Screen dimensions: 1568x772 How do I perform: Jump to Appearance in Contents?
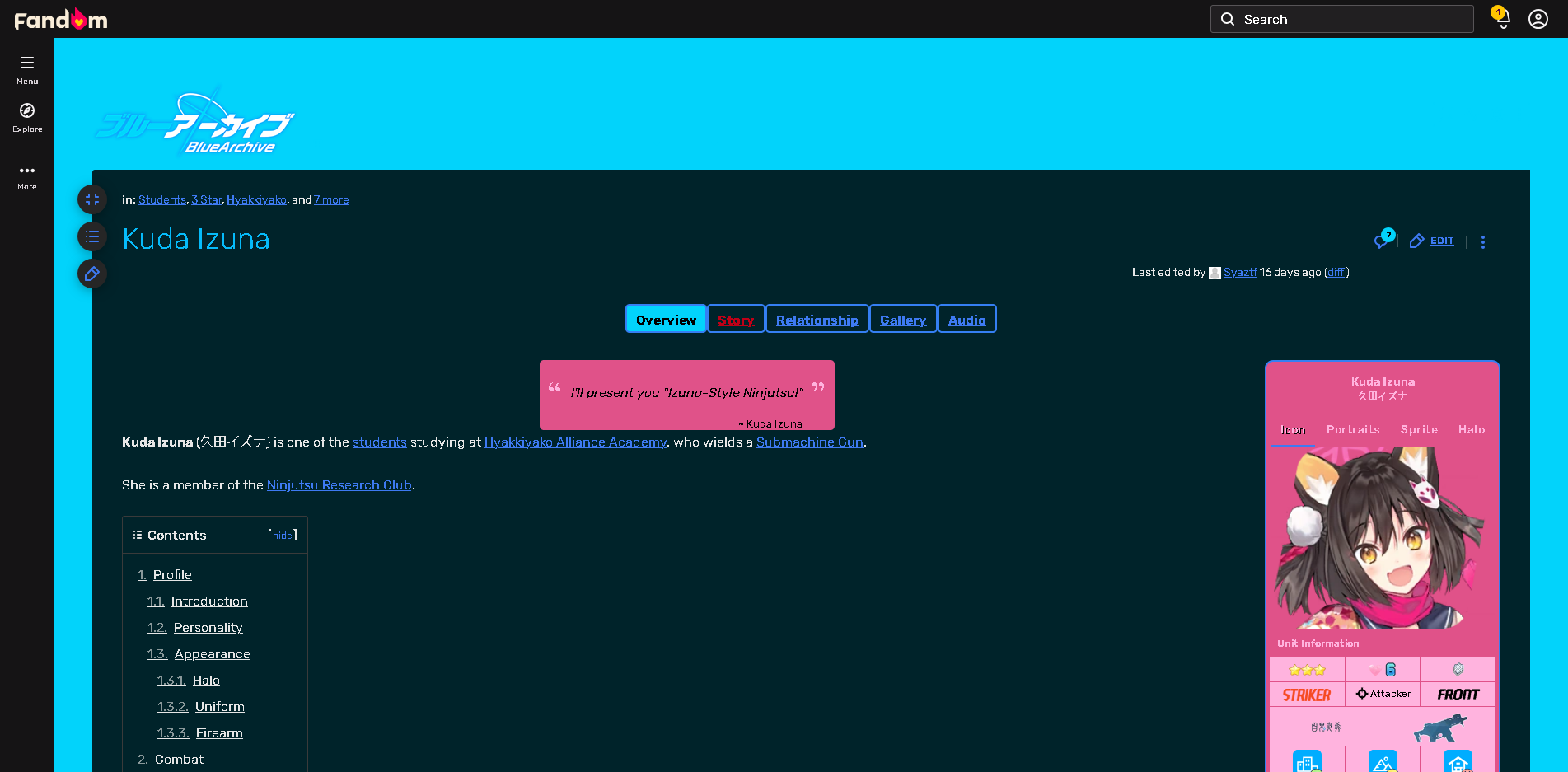213,654
